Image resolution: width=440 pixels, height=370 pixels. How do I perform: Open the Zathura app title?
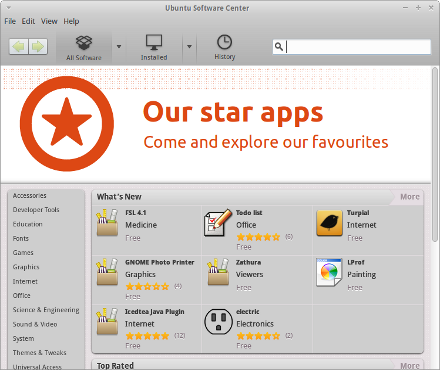(248, 262)
